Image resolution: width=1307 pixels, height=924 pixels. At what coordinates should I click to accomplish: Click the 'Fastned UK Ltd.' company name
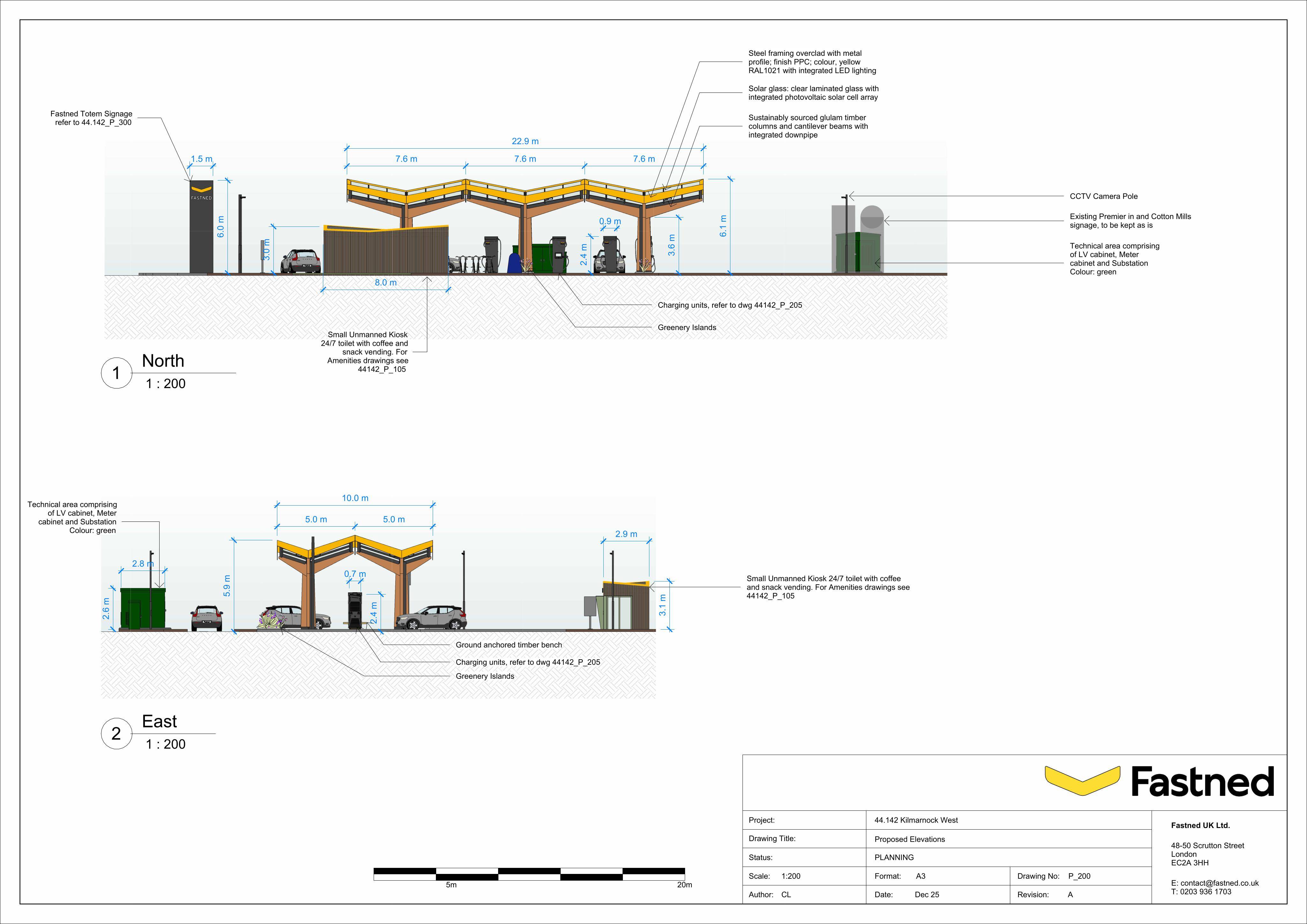click(1200, 825)
